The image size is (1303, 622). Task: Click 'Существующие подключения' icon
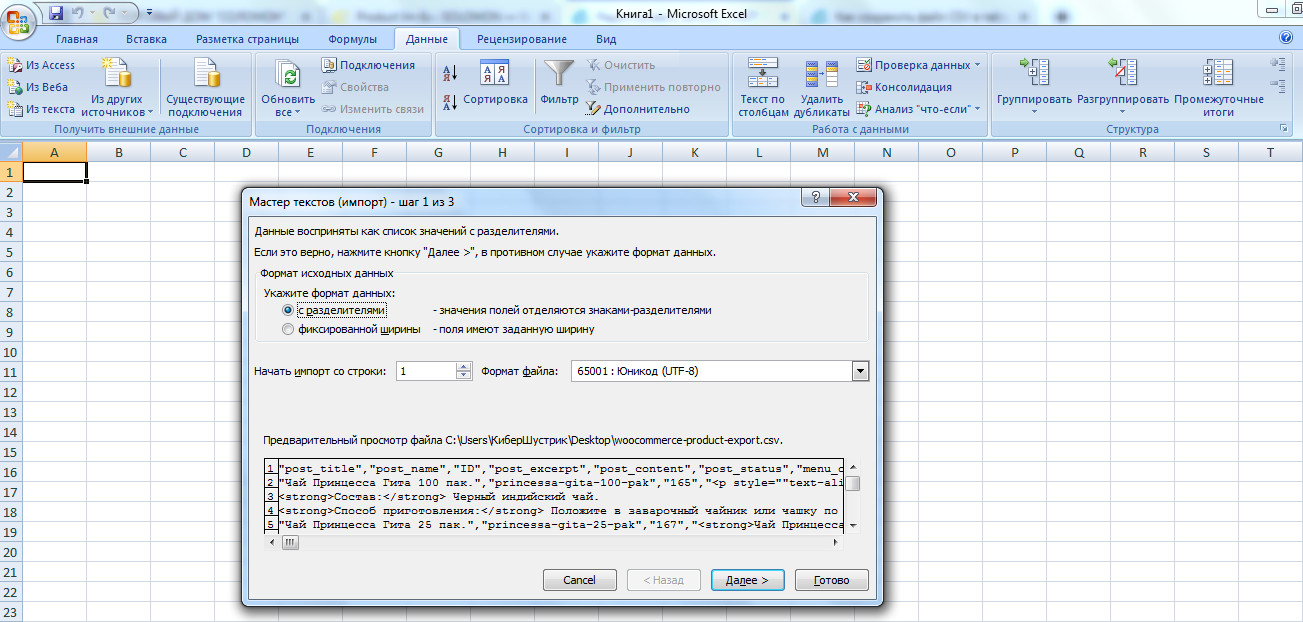tap(205, 75)
